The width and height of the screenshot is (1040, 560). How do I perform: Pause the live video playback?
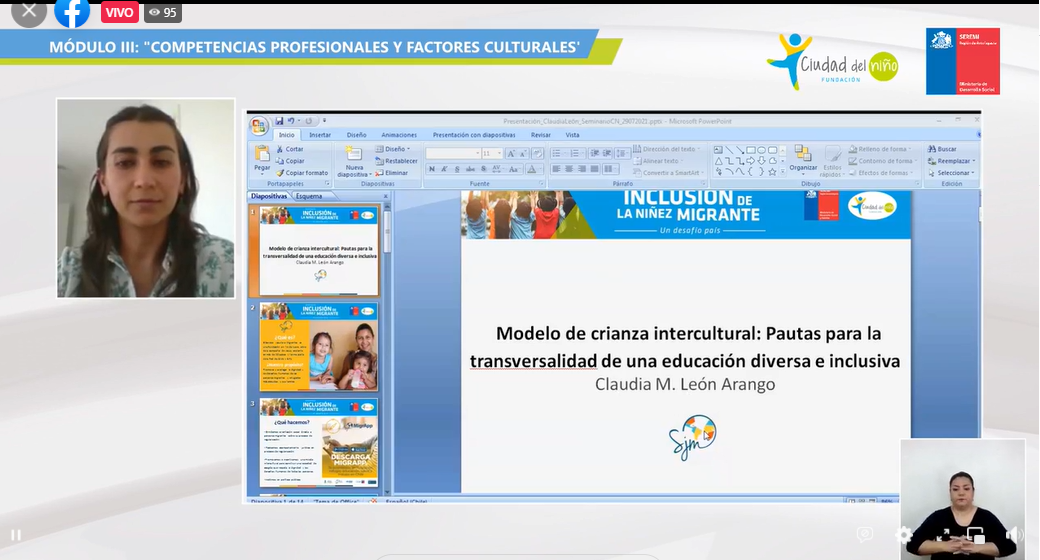[15, 535]
